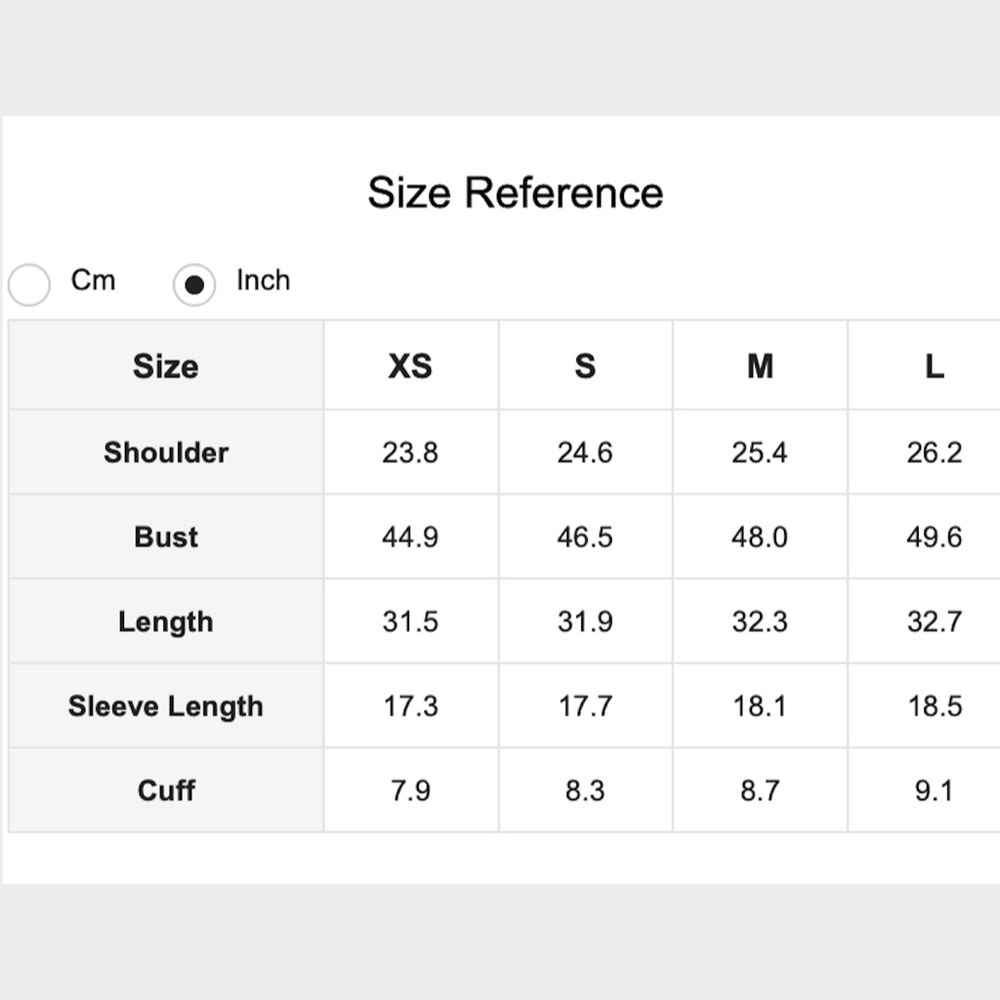1000x1000 pixels.
Task: Click the Sleeve Length row label
Action: click(x=166, y=706)
